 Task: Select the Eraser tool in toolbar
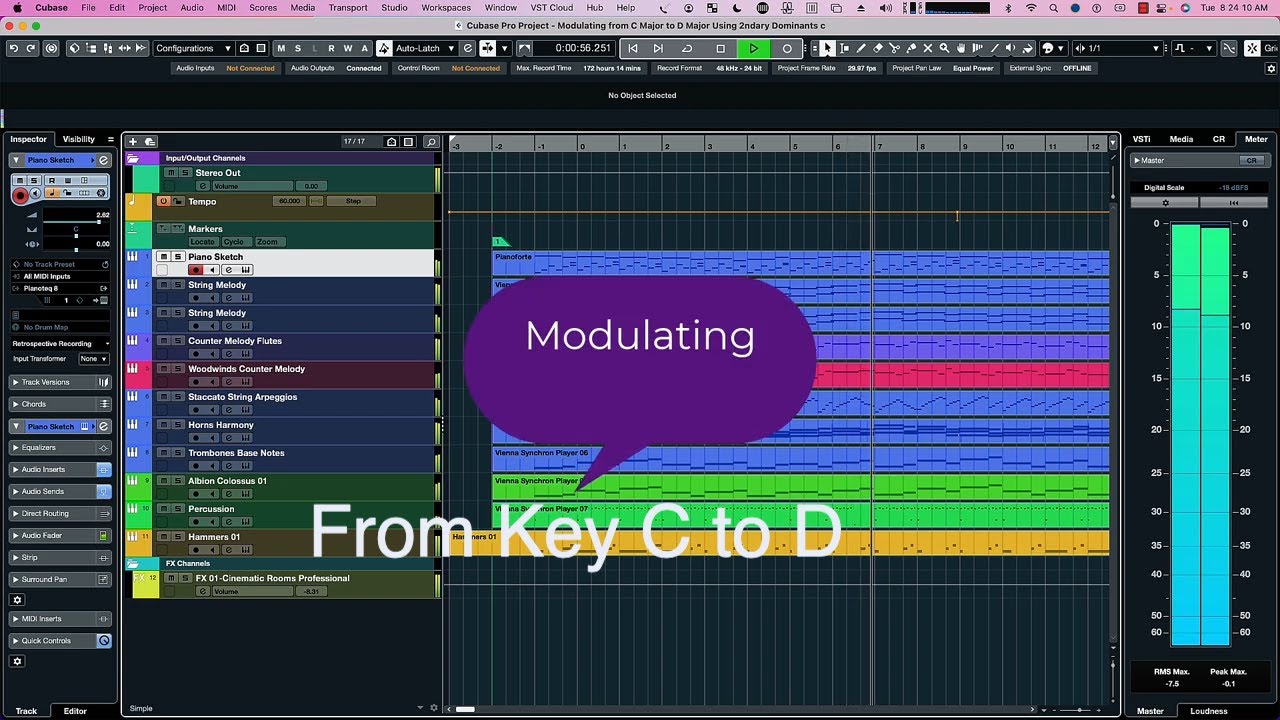click(878, 48)
